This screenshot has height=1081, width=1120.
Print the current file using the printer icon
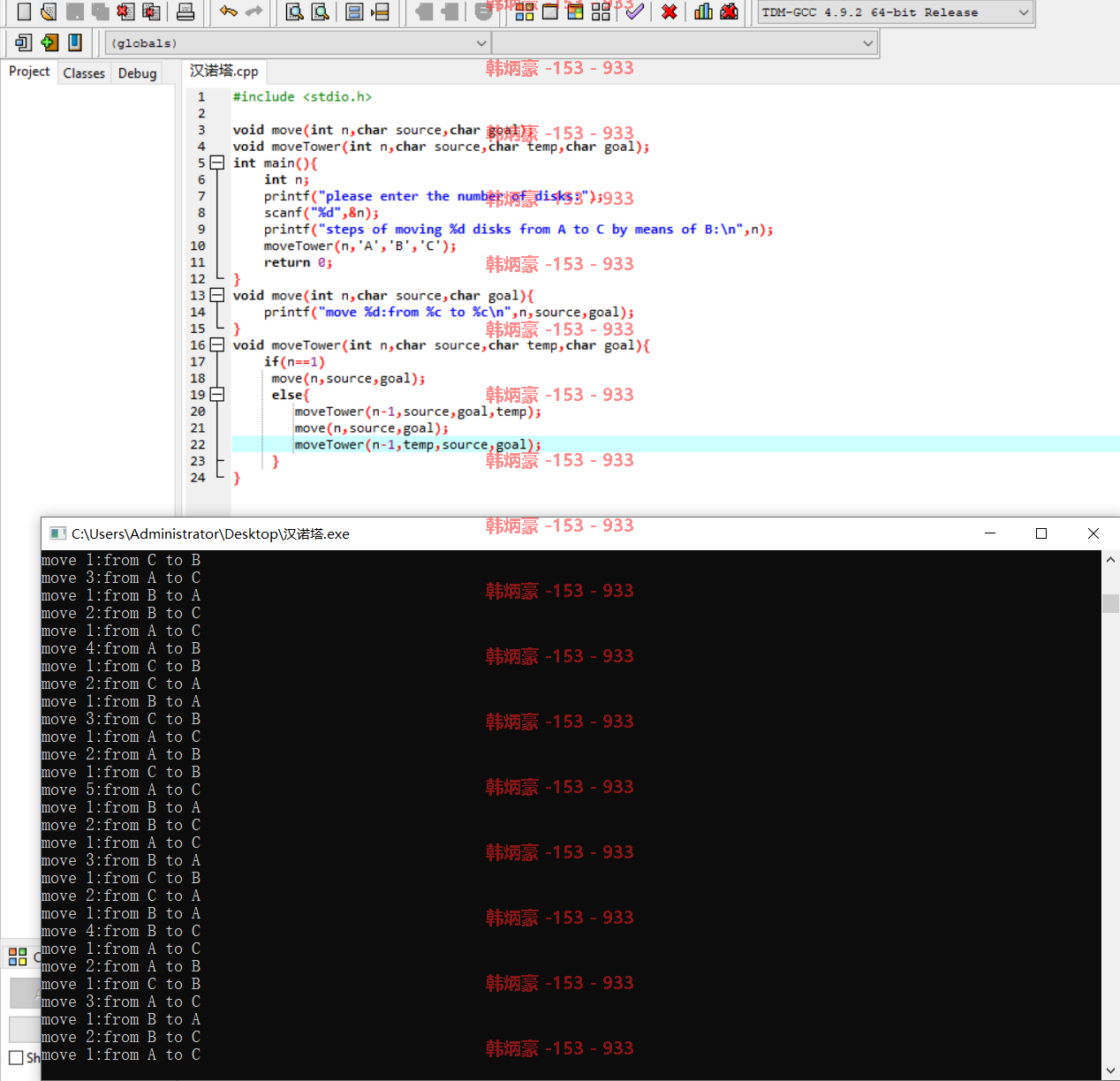point(185,11)
